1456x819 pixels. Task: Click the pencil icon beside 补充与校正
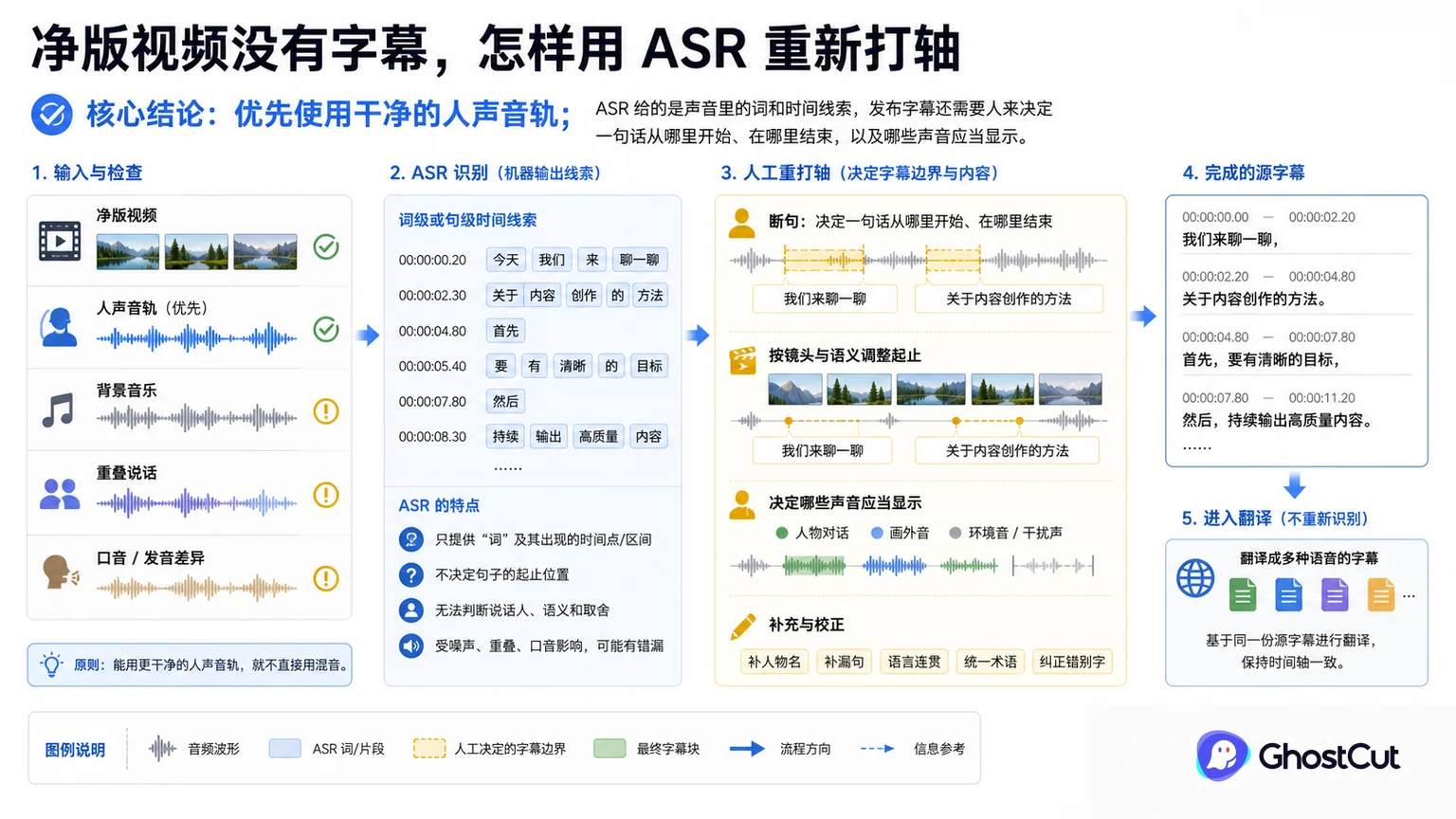click(743, 626)
